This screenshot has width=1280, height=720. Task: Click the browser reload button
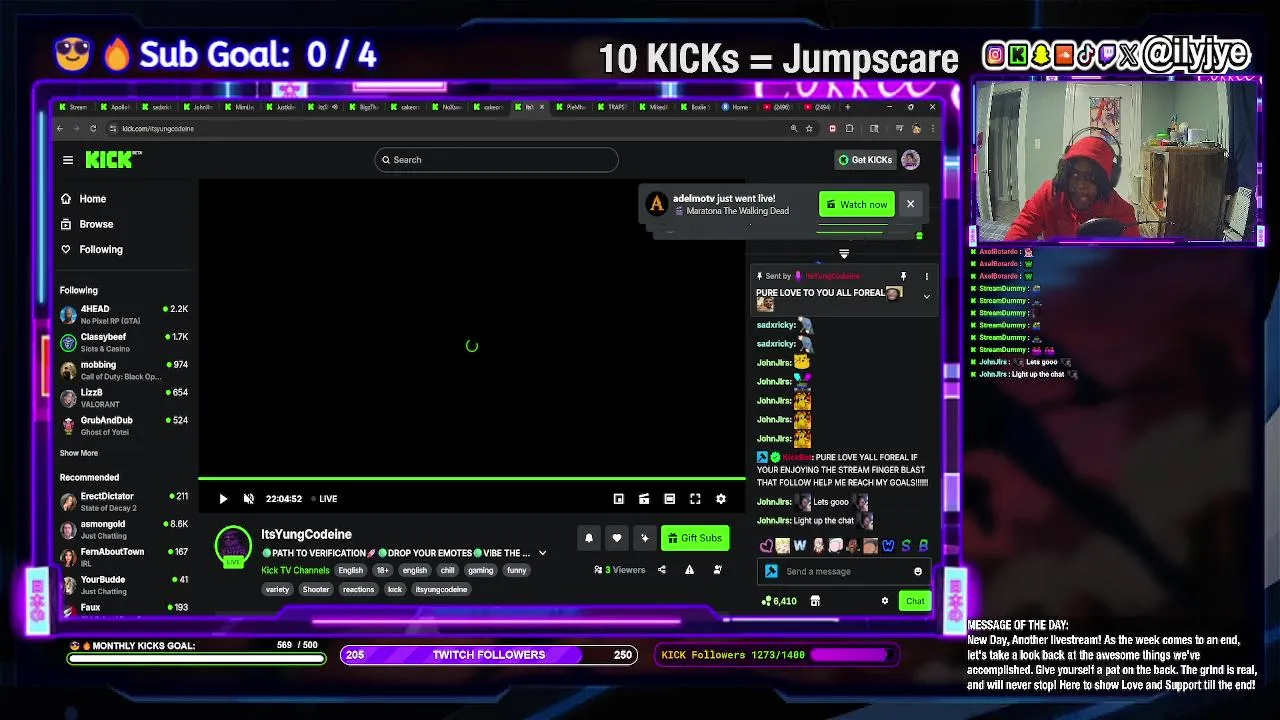pos(93,128)
